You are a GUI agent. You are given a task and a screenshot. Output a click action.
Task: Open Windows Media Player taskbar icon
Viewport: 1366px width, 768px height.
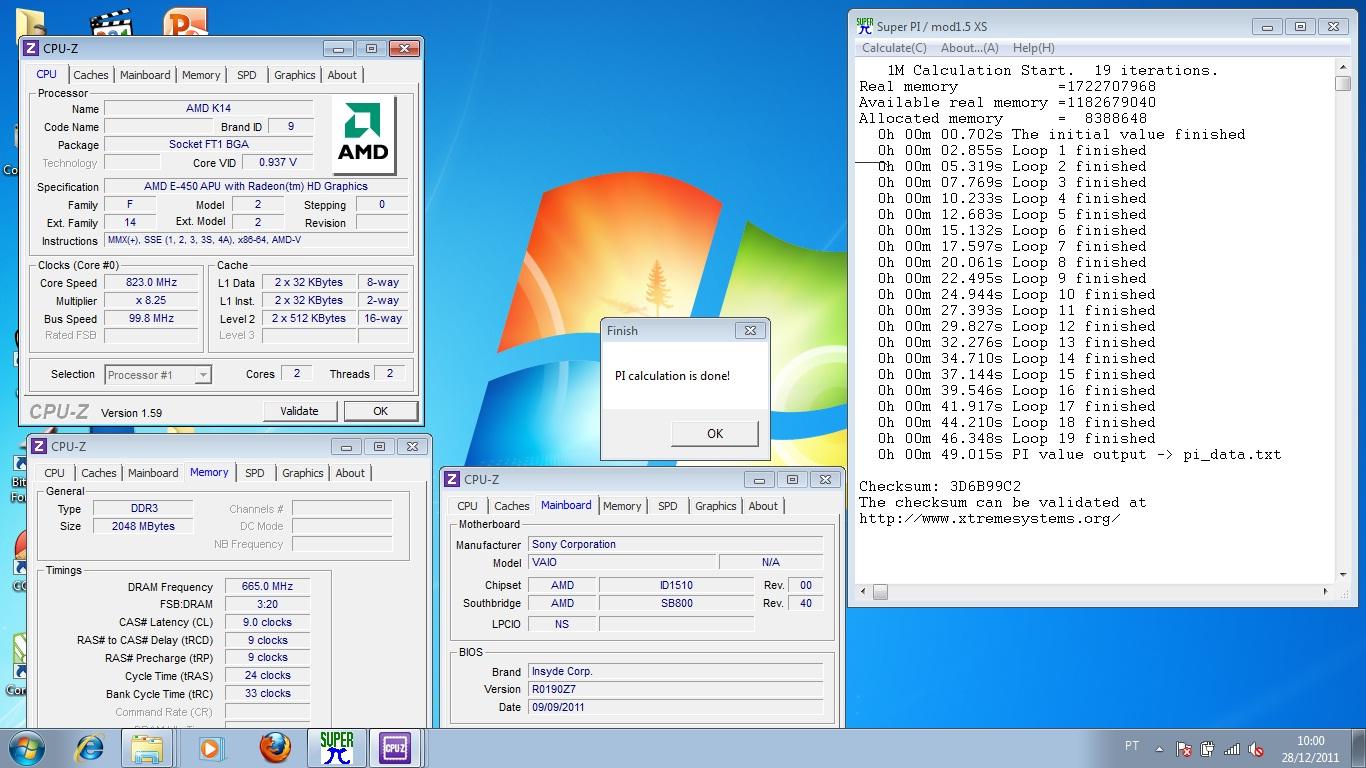pos(210,748)
